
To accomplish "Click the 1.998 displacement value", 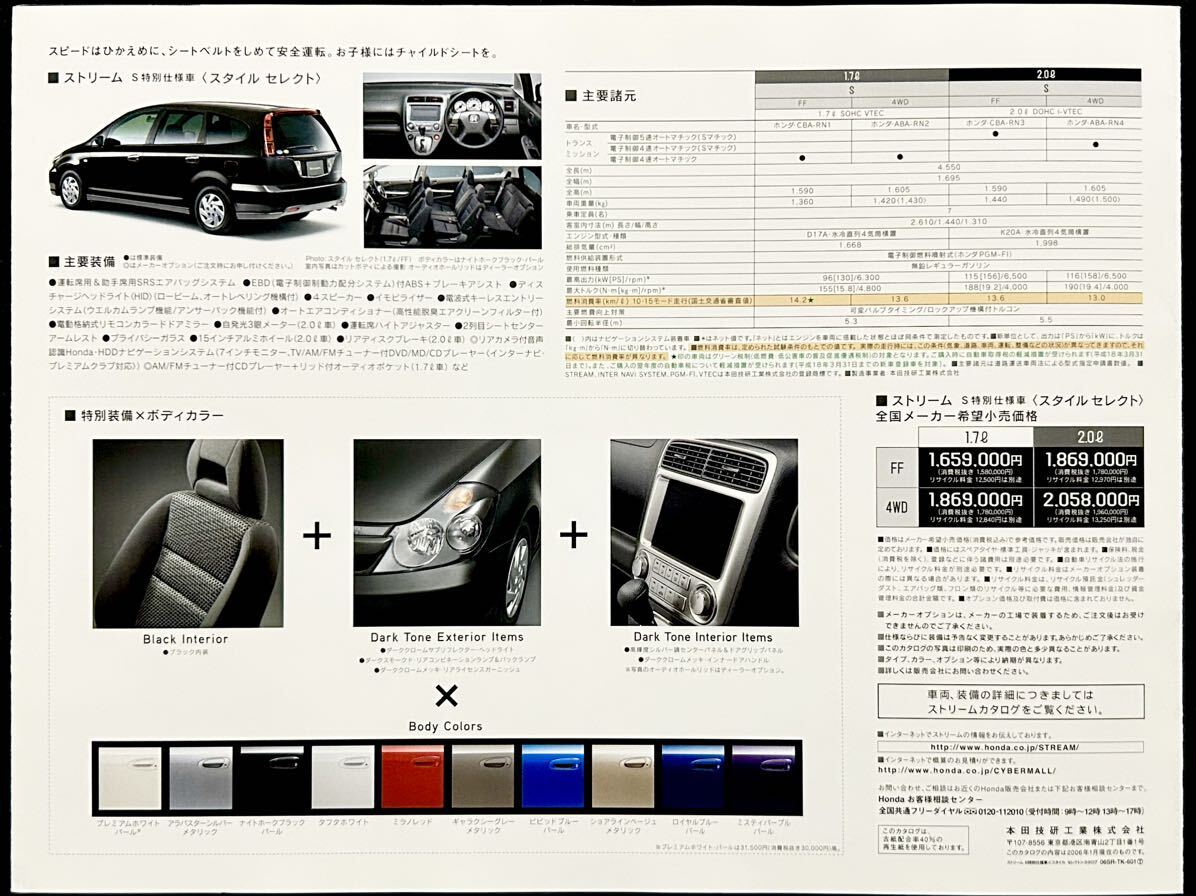I will (1046, 243).
